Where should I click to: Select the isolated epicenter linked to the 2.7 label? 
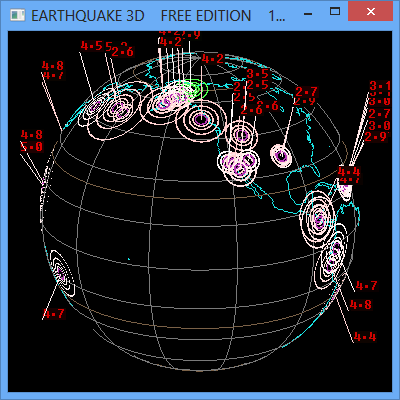pos(281,156)
